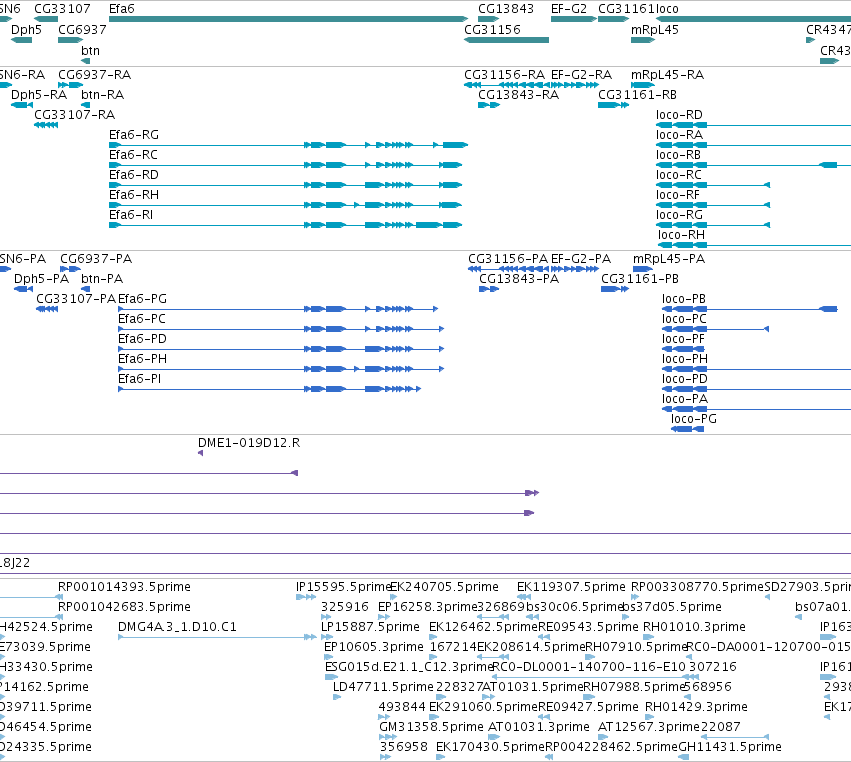Select the Efa6-RC transcript label
Screen dimensions: 851x762
(x=133, y=155)
